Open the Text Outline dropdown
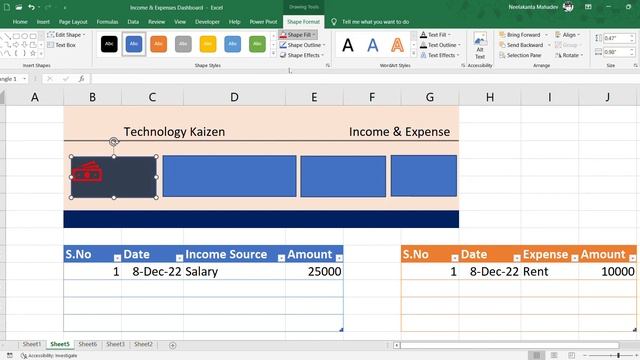 (440, 45)
